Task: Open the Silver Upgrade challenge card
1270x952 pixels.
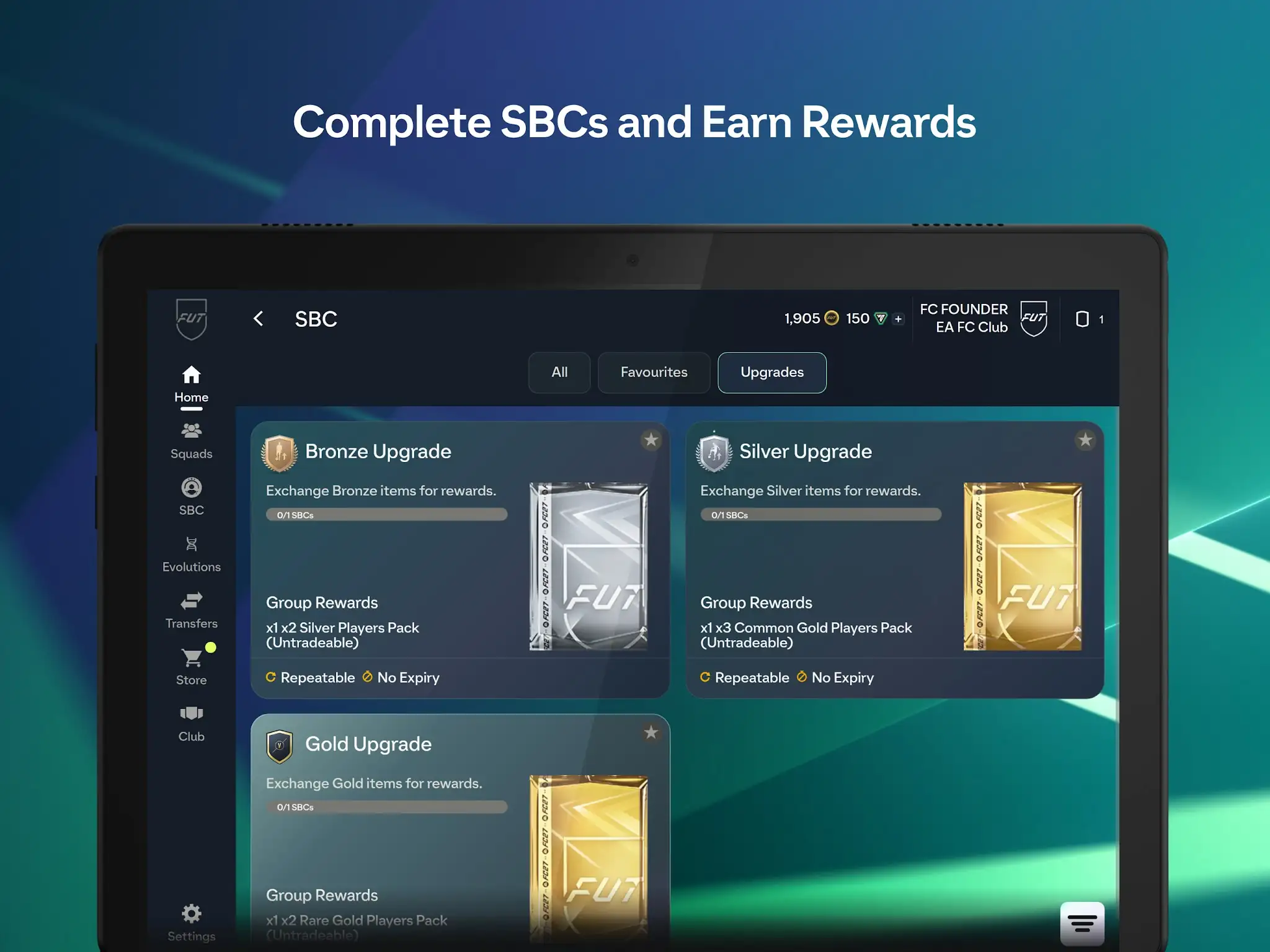Action: click(895, 560)
